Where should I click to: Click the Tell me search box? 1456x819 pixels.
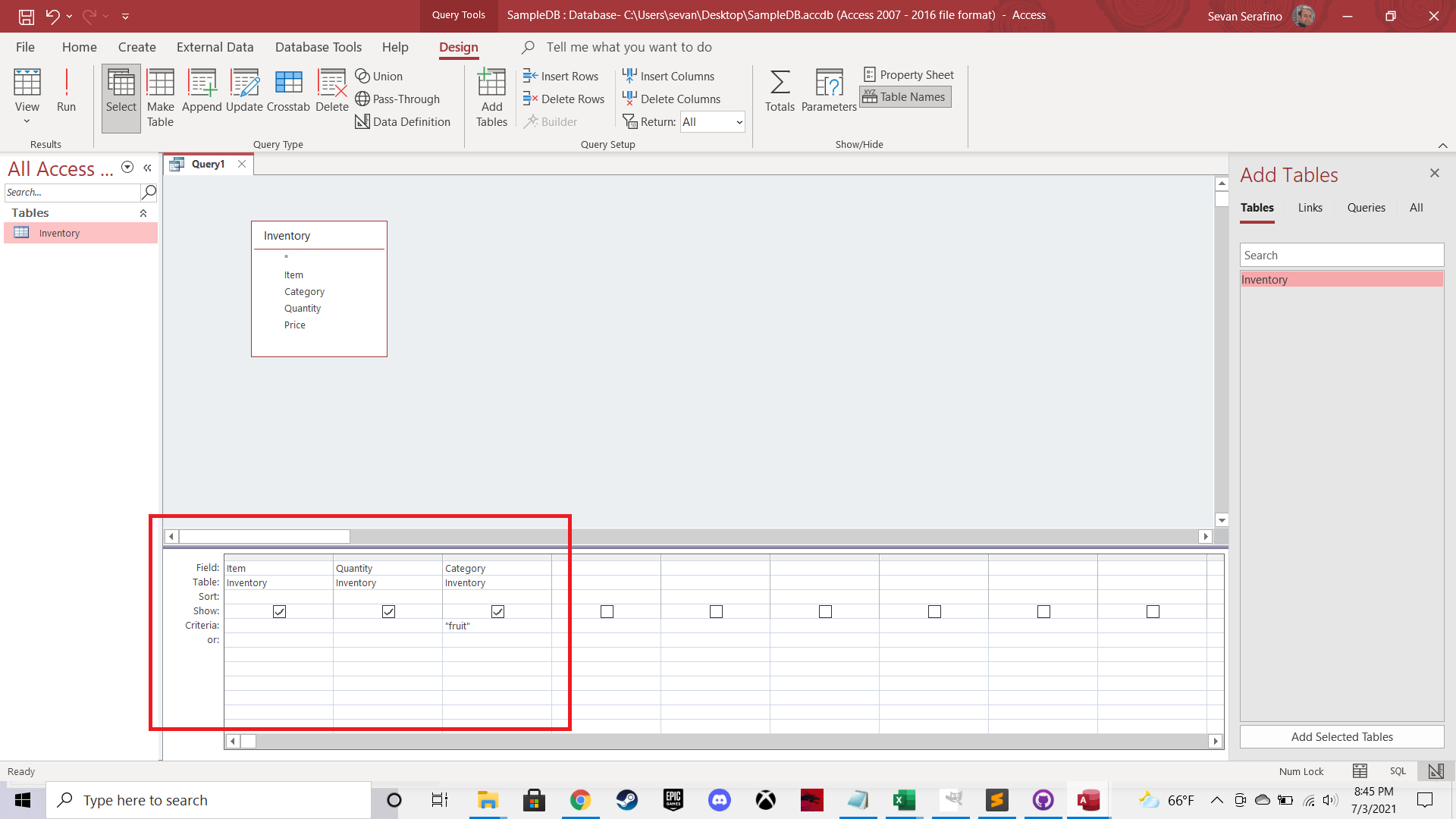[x=629, y=47]
